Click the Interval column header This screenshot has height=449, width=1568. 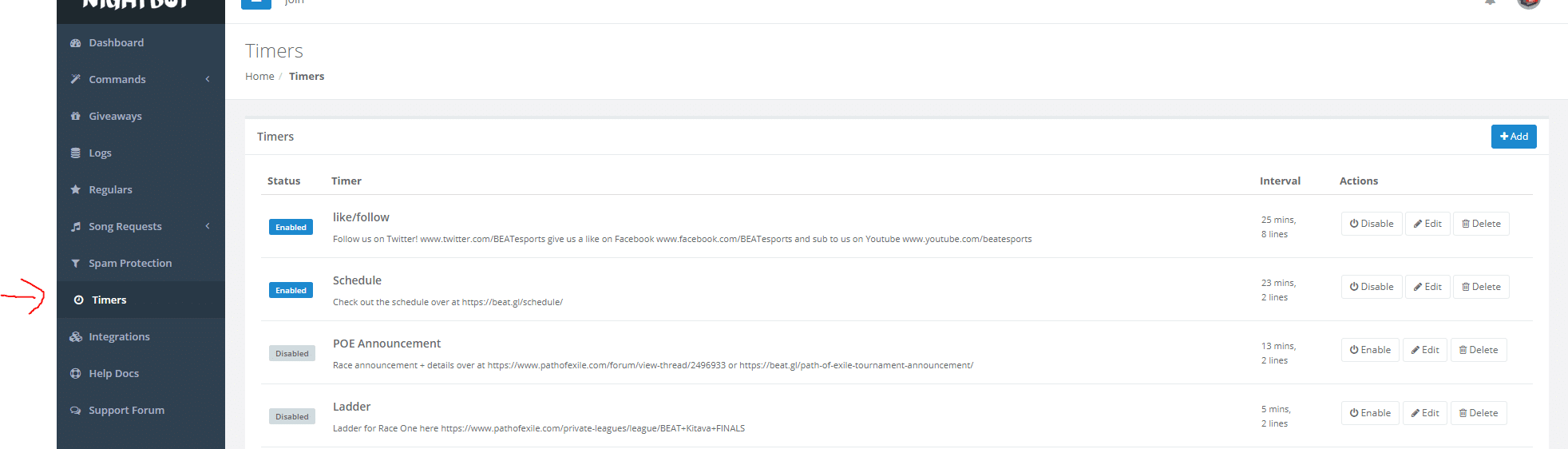(1280, 181)
